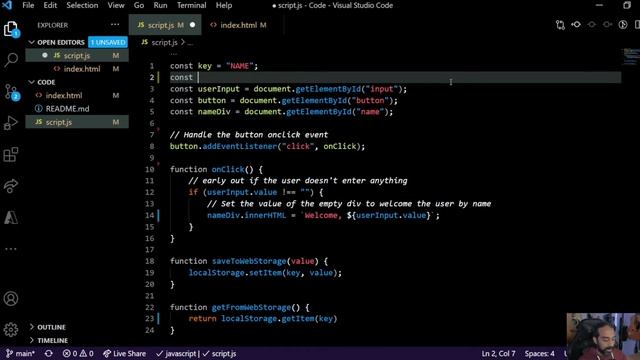Open the Run menu

point(160,5)
